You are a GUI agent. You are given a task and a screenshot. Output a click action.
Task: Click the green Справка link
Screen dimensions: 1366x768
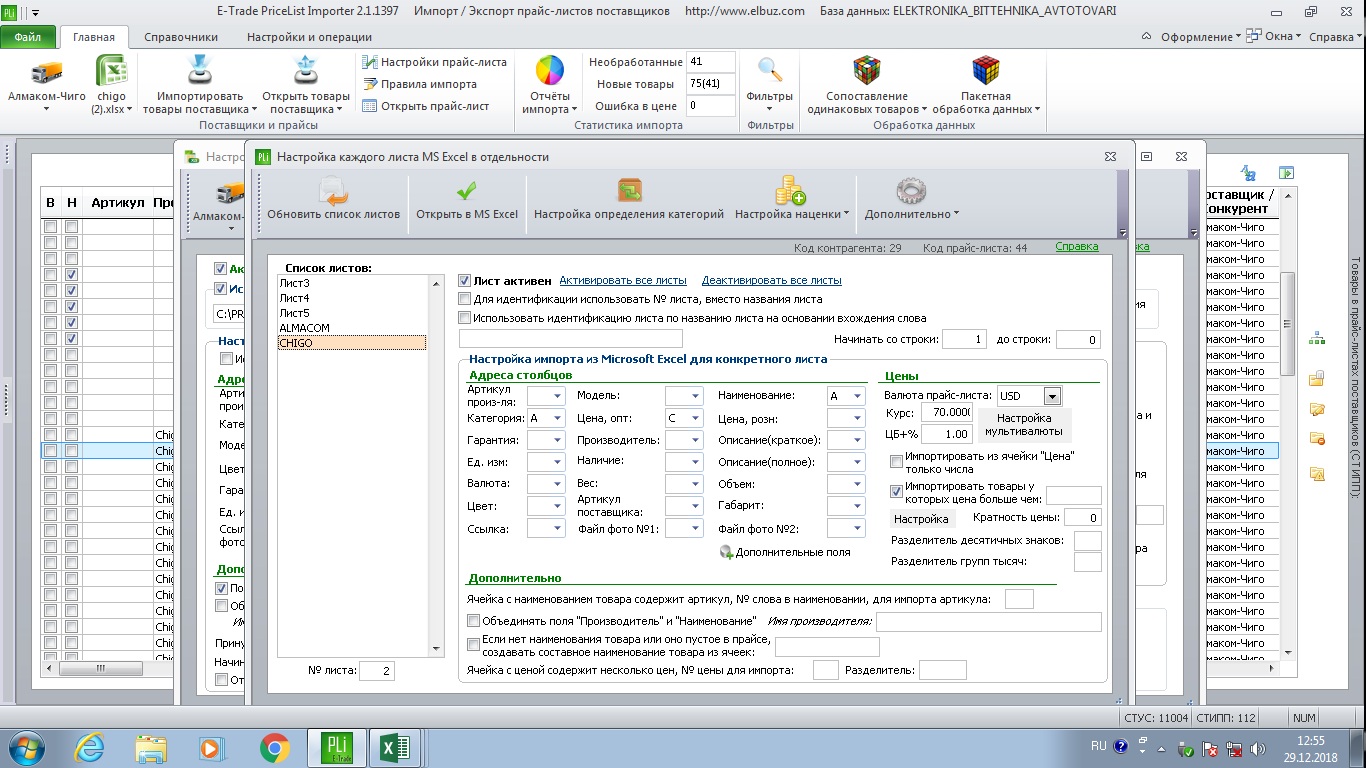(1076, 246)
